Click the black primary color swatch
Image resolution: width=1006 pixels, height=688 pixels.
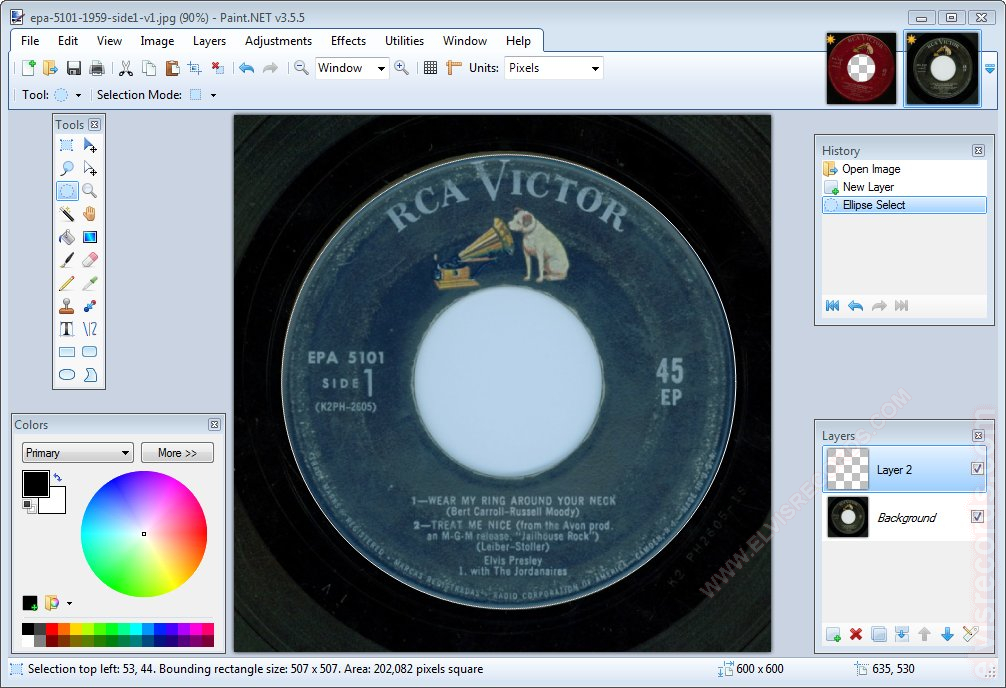coord(34,483)
